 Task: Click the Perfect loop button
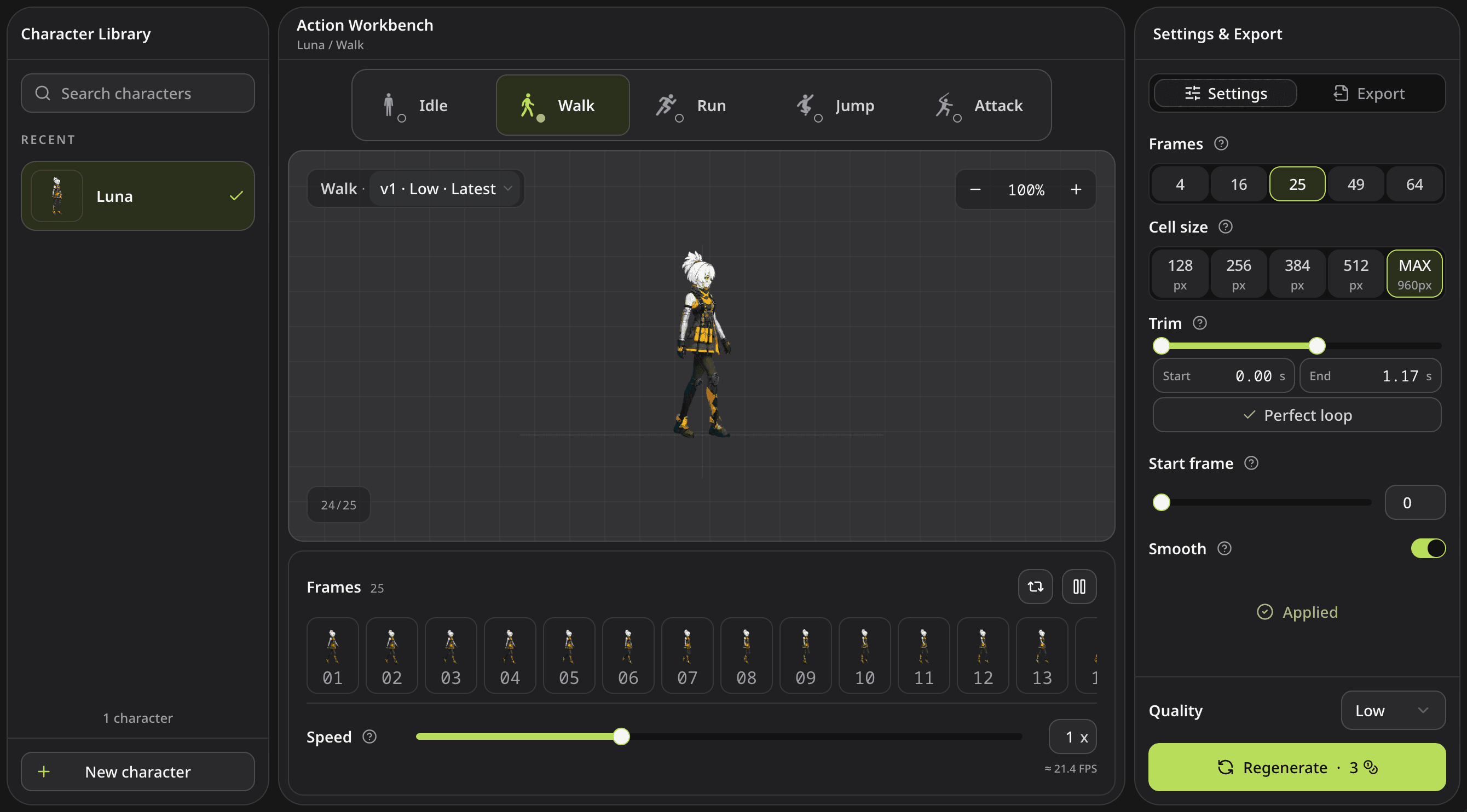1297,415
